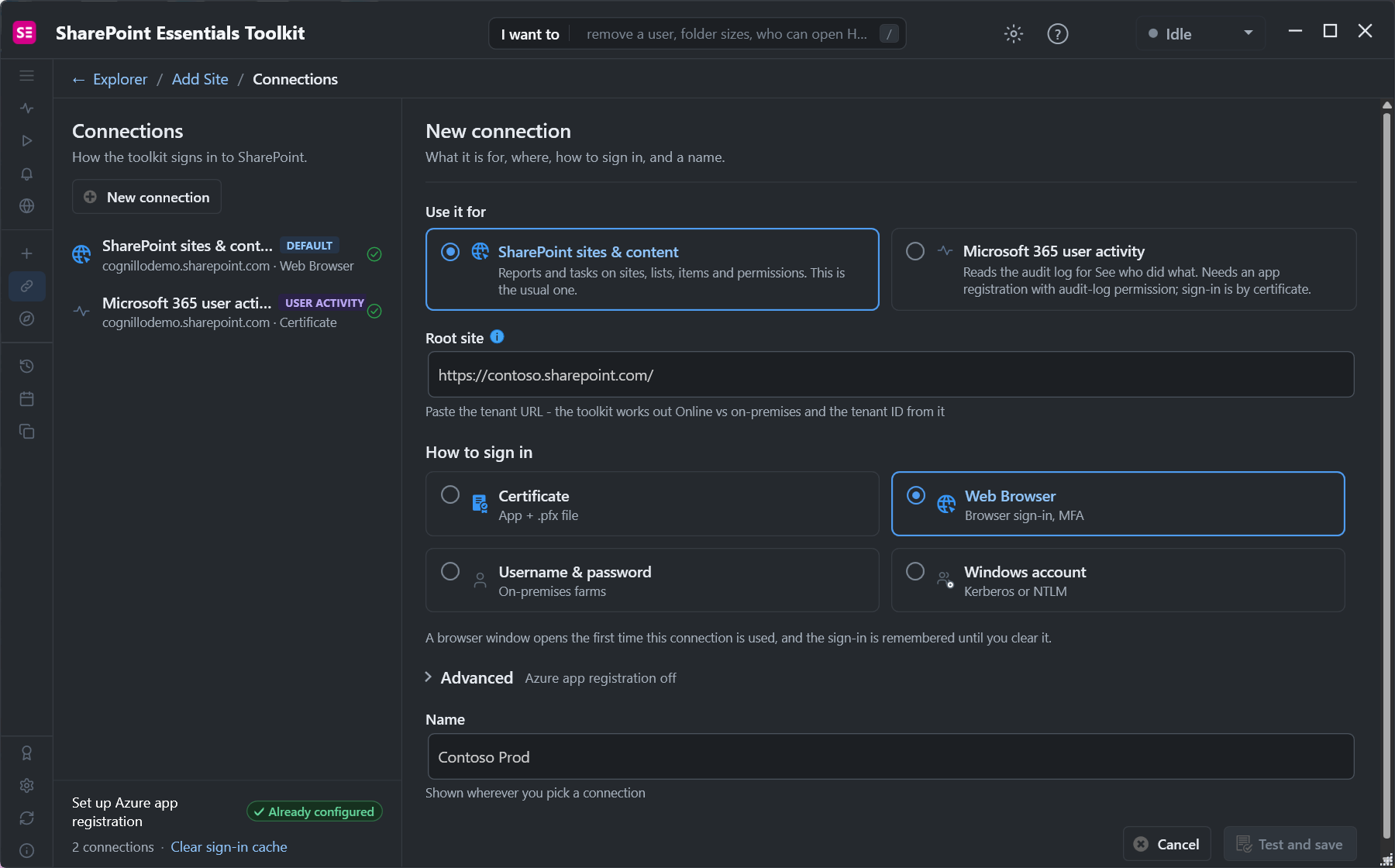Image resolution: width=1395 pixels, height=868 pixels.
Task: Open the hamburger menu in sidebar
Action: (26, 76)
